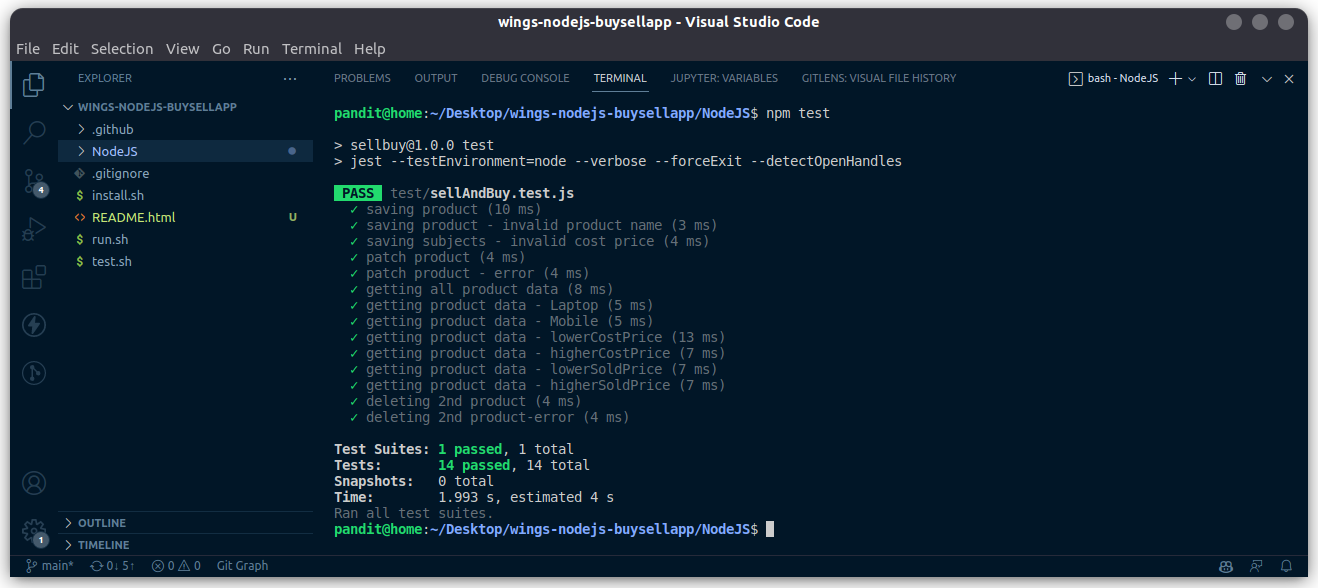Click the green PASS badge in terminal

coord(358,193)
